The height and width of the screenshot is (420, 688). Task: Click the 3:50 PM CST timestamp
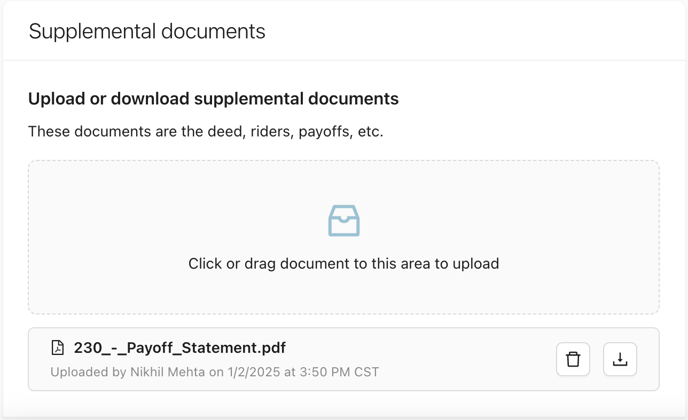pos(339,372)
